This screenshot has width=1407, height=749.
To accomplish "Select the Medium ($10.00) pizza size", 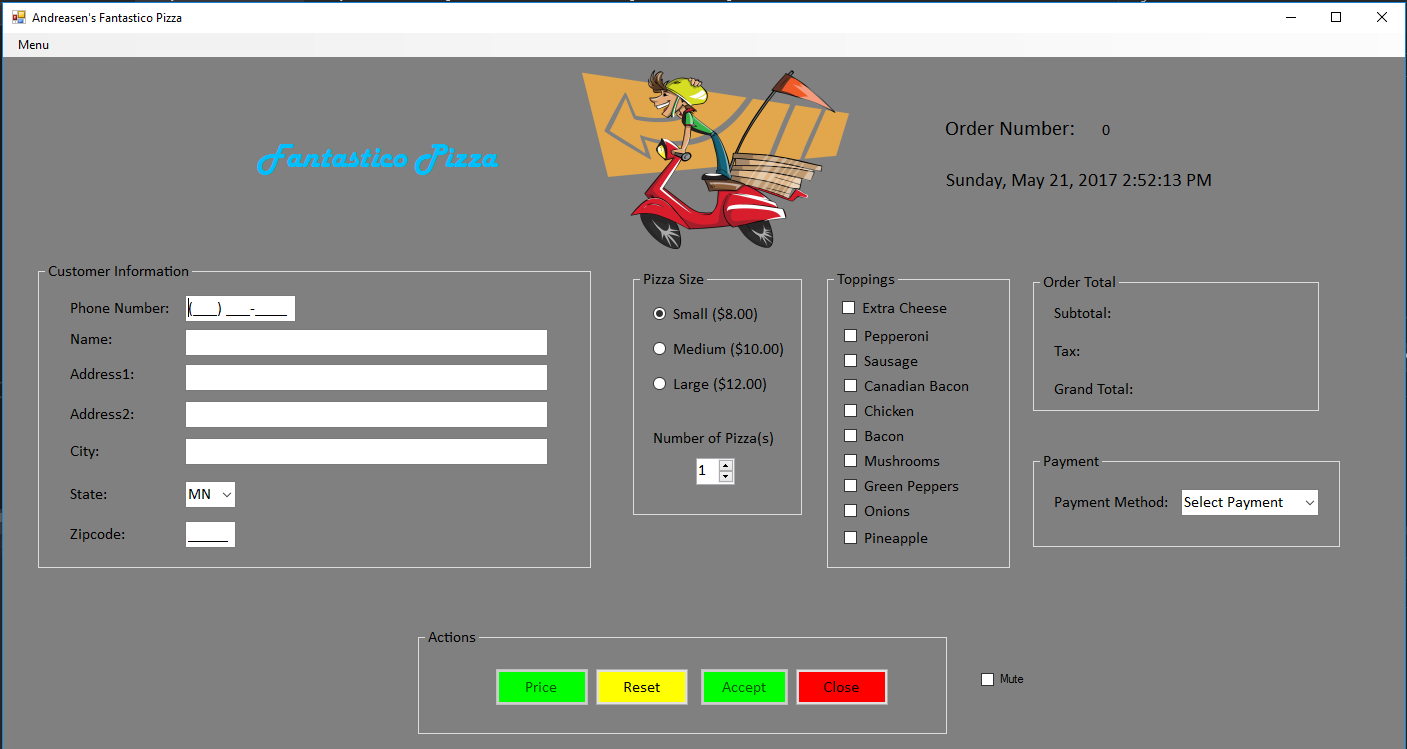I will 659,348.
